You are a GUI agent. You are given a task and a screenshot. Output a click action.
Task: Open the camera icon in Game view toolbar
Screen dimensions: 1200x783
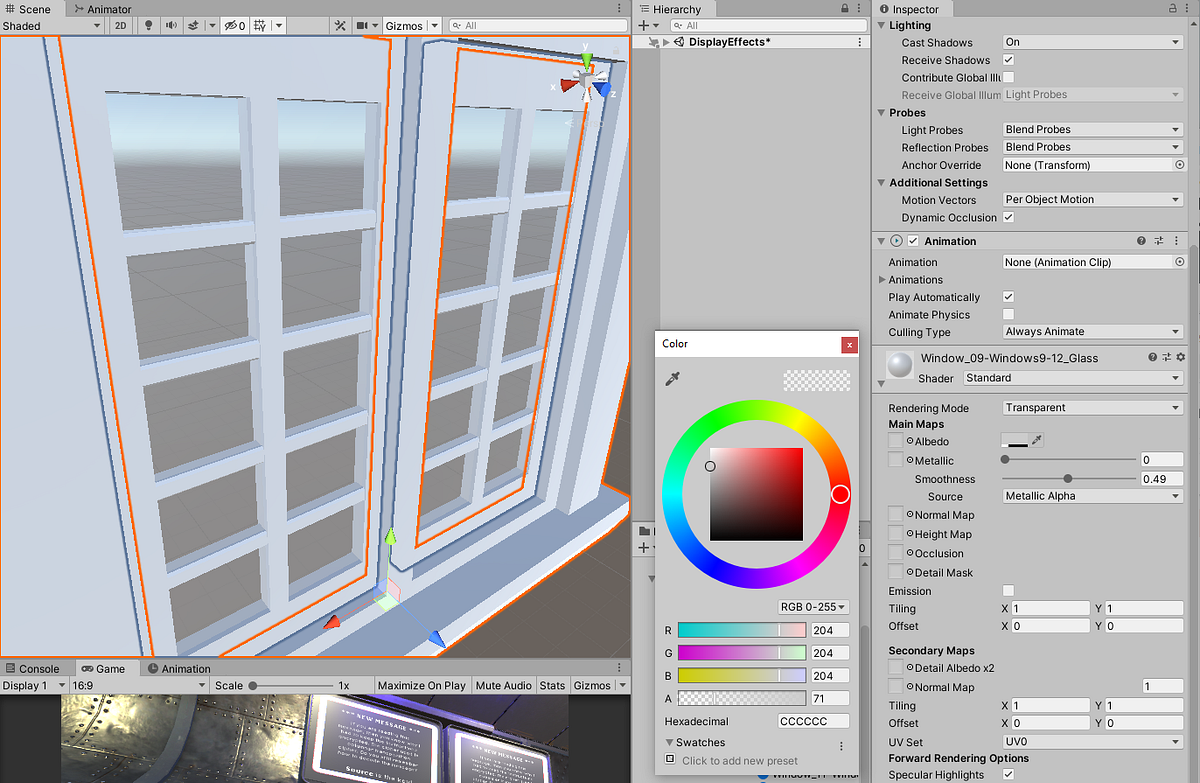click(x=86, y=668)
